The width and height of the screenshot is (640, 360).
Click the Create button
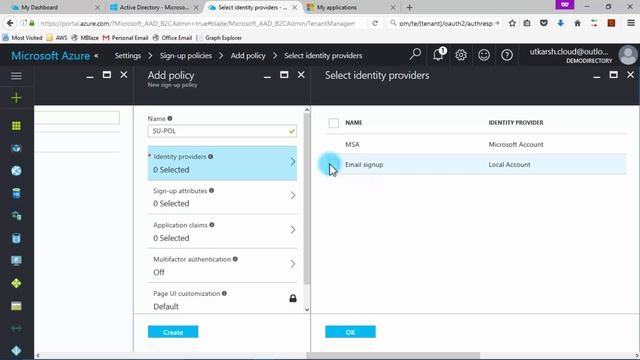(x=173, y=332)
